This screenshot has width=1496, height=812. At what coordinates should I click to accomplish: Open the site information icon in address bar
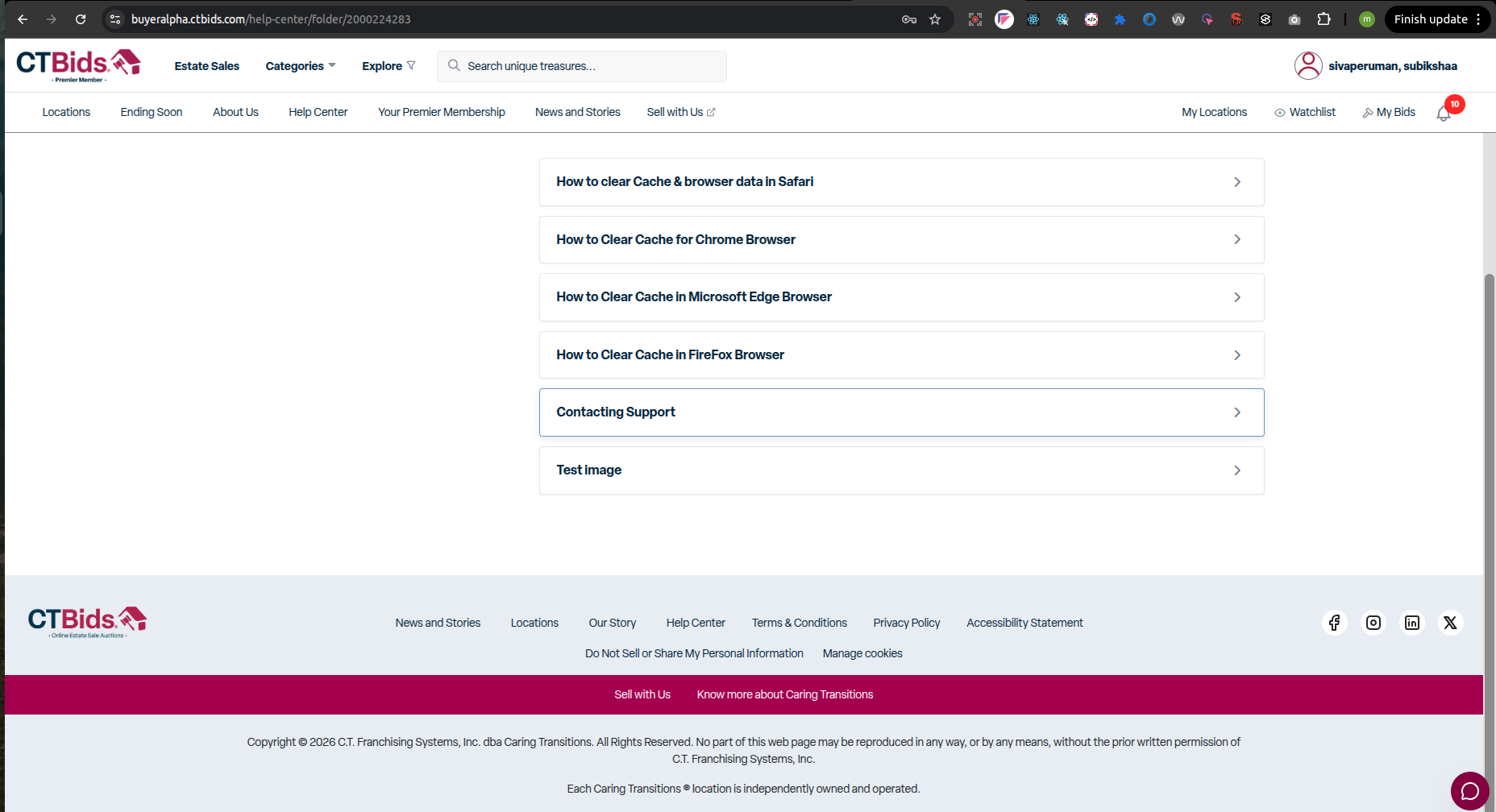(115, 19)
